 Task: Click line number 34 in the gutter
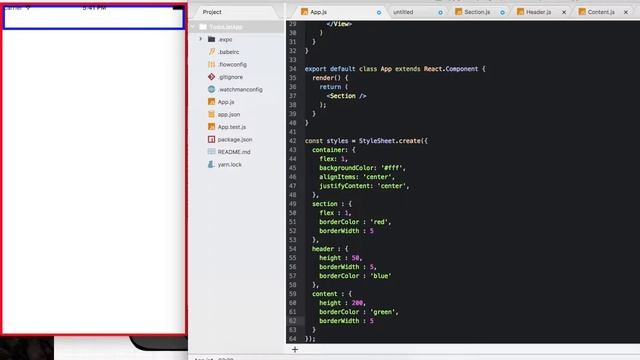(x=293, y=69)
